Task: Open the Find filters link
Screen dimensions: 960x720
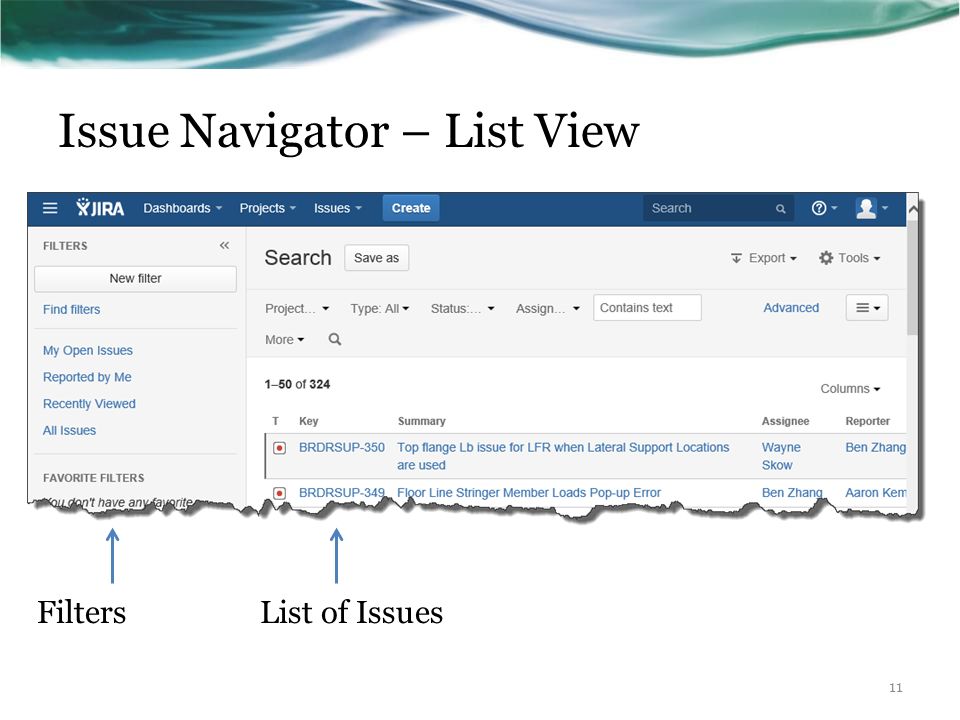Action: pos(72,310)
